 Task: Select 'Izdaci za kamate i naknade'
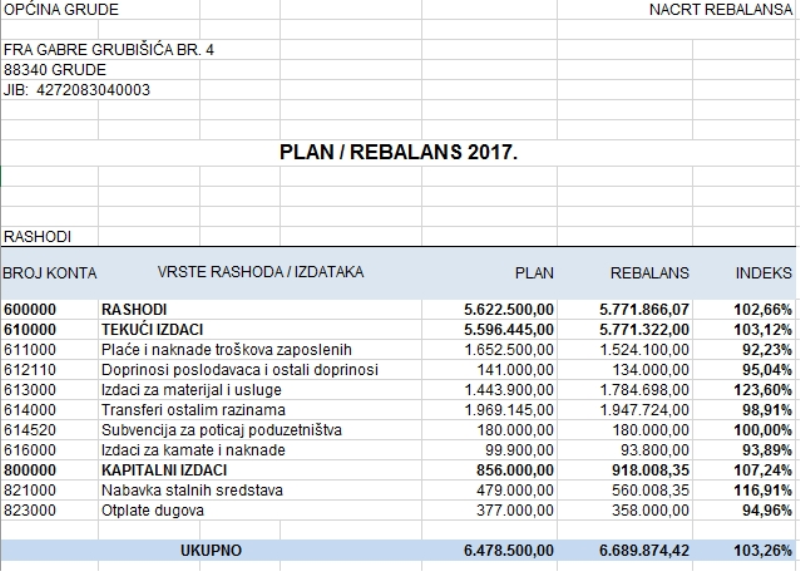pyautogui.click(x=193, y=450)
